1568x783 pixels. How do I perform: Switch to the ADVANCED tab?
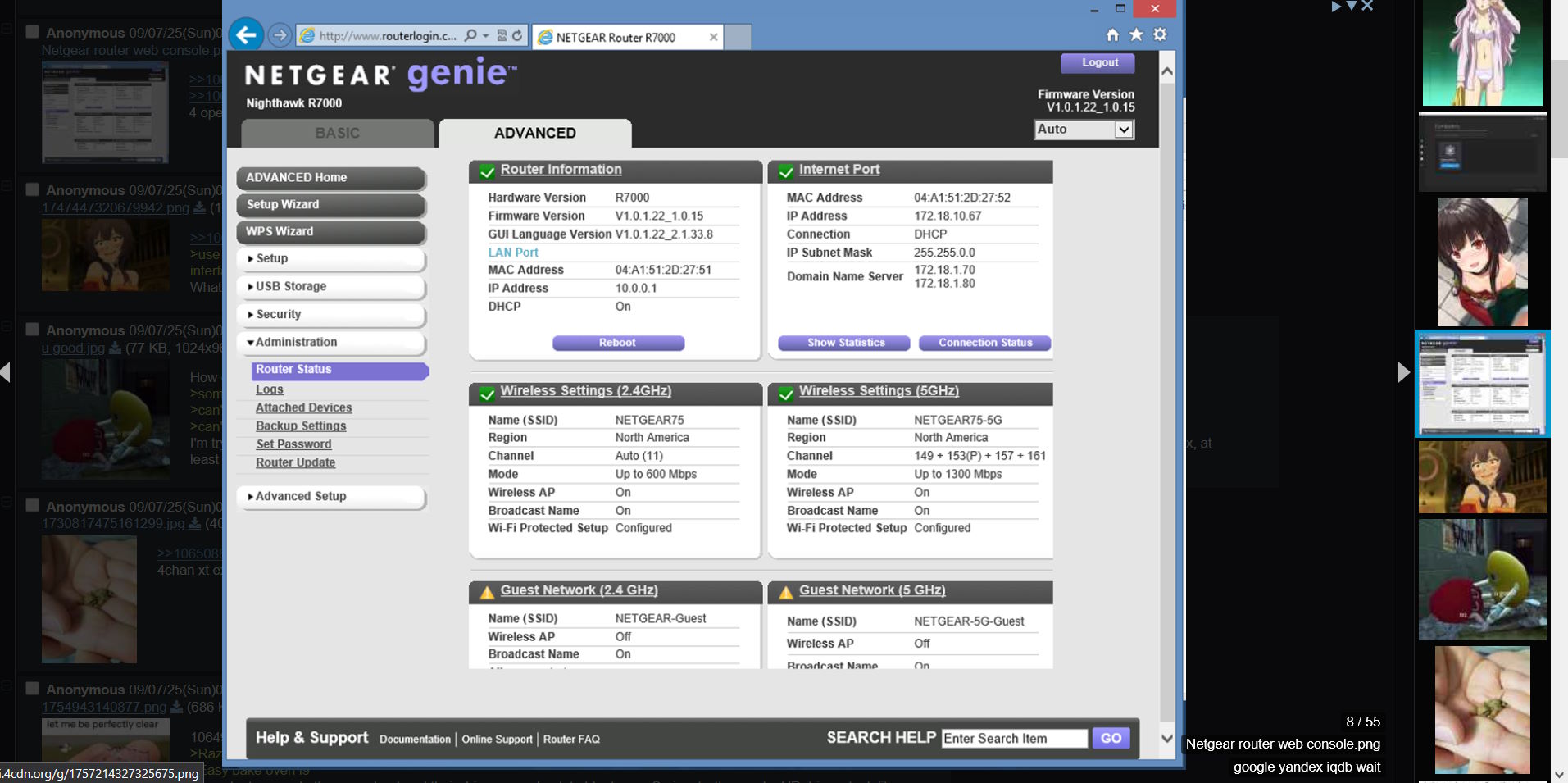[534, 133]
